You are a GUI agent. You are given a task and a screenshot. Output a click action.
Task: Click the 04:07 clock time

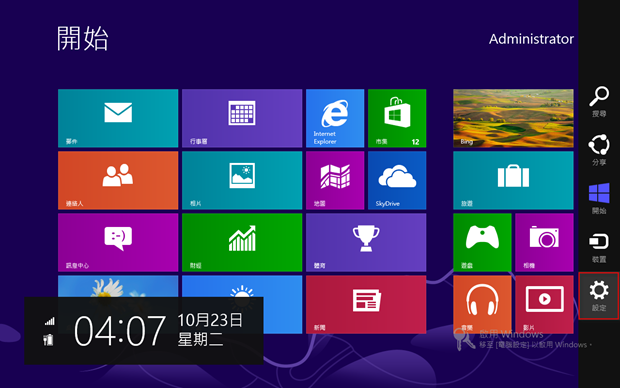tap(120, 331)
